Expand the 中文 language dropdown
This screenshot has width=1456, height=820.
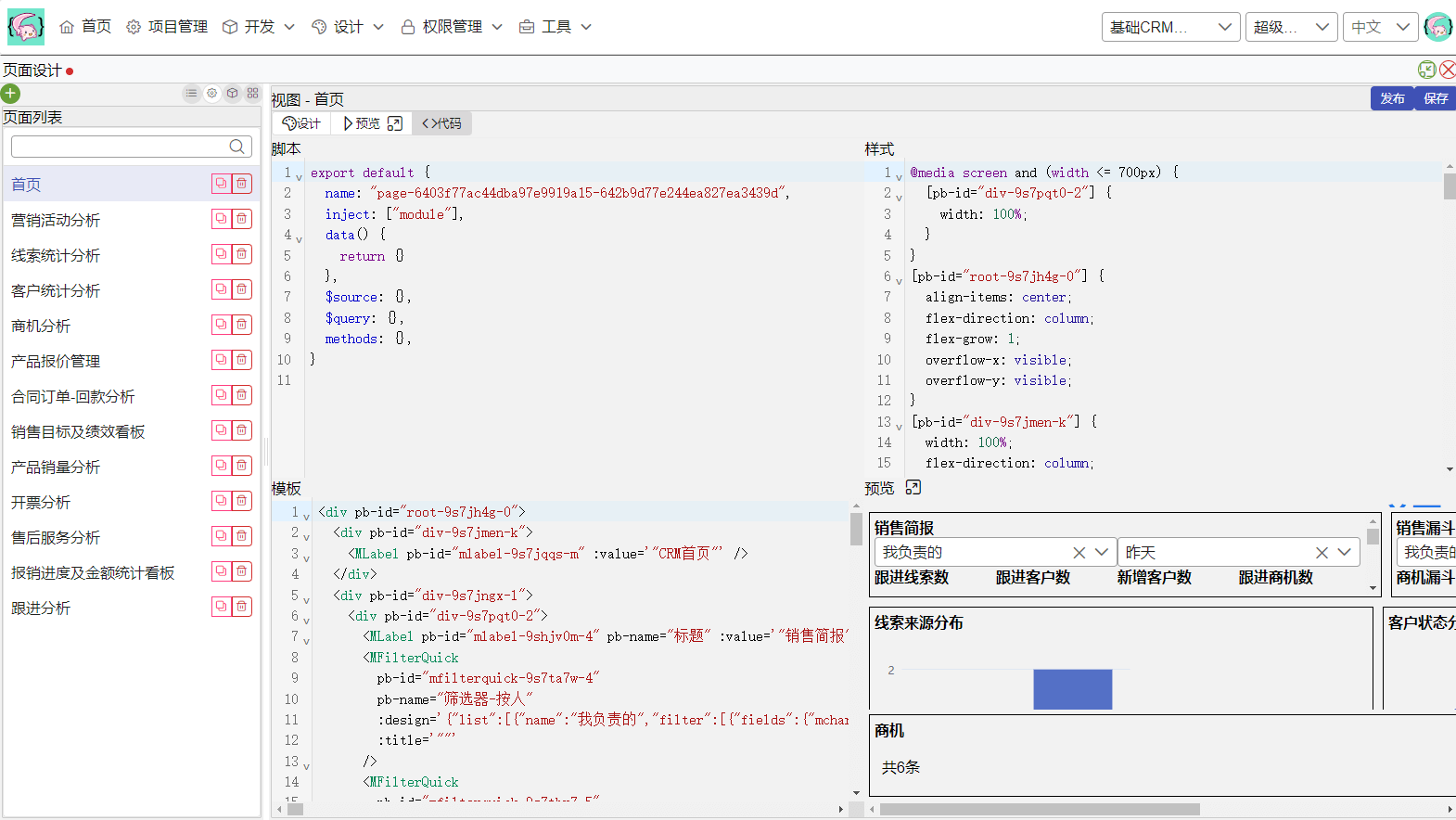1379,27
